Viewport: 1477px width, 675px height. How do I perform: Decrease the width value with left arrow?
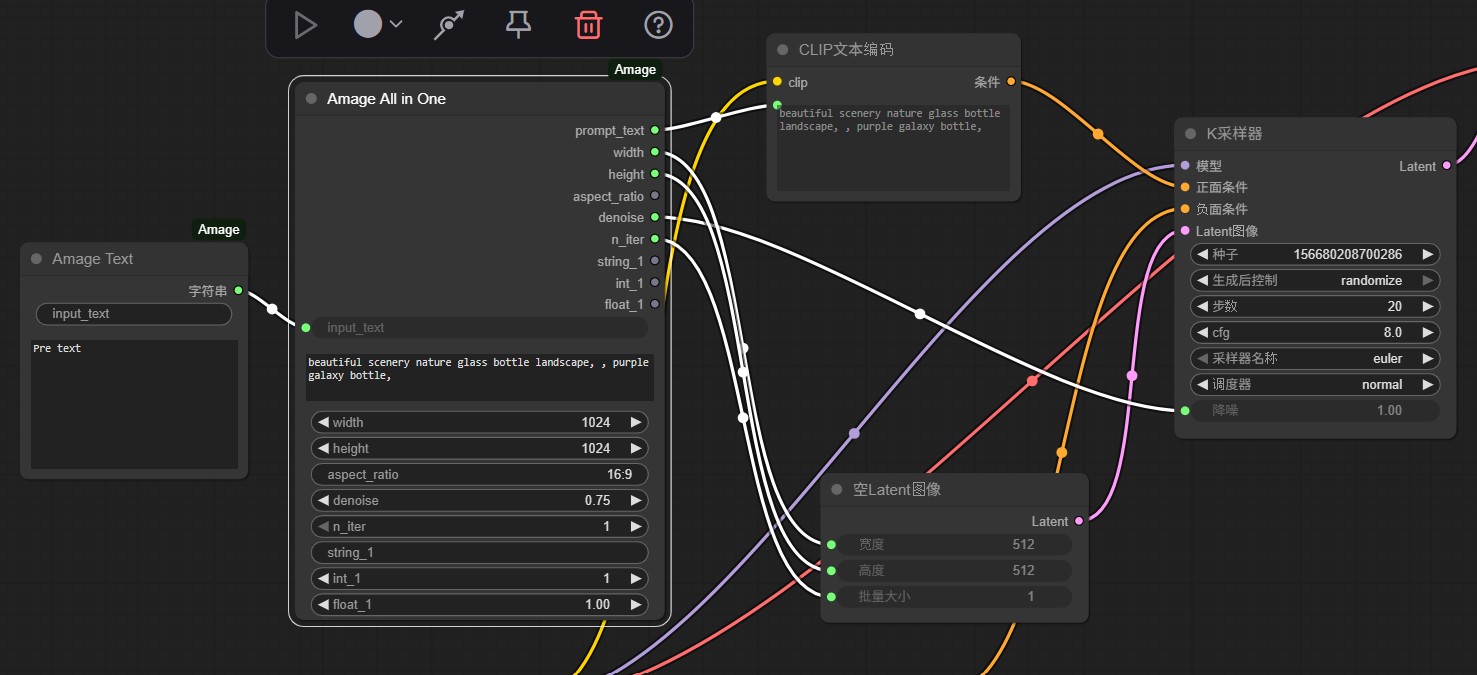pos(323,423)
